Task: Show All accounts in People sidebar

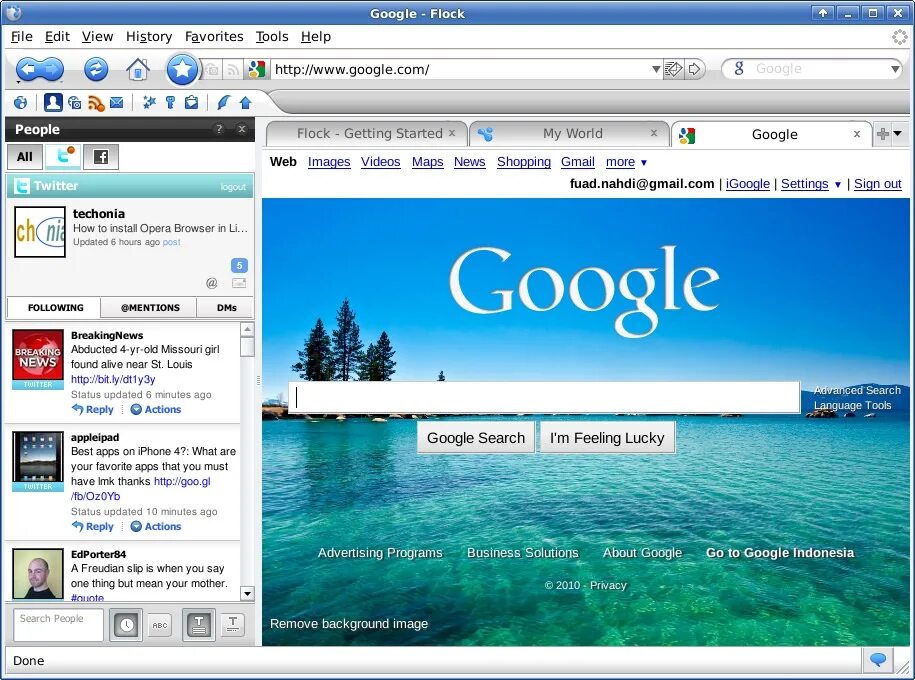Action: point(25,156)
